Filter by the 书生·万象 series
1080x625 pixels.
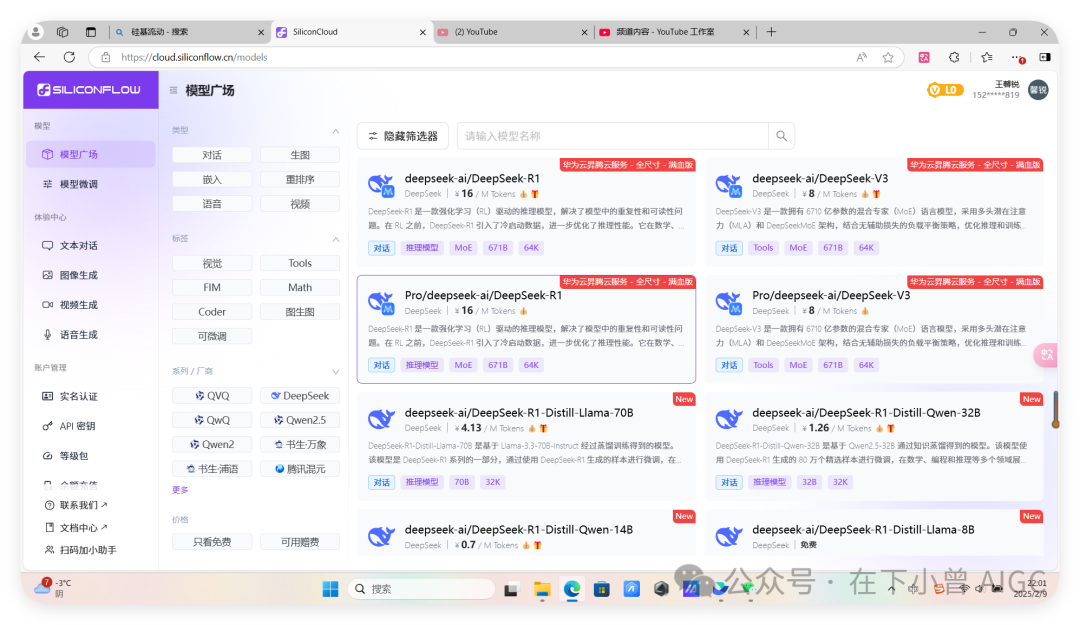(300, 444)
